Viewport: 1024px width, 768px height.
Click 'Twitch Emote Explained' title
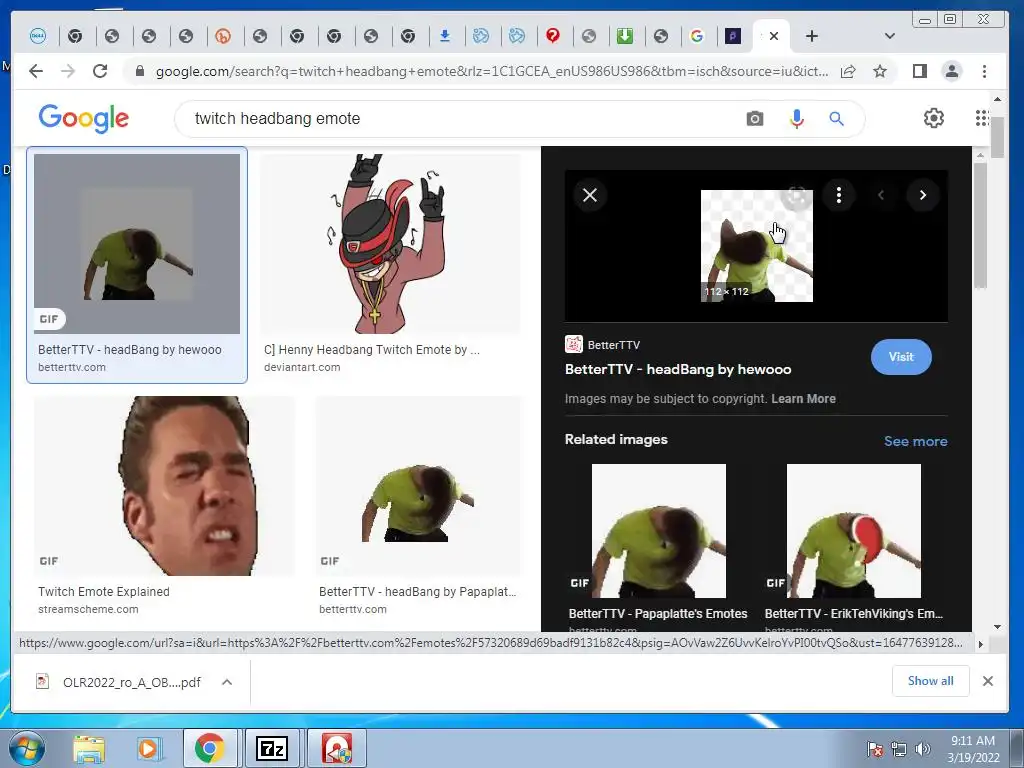pyautogui.click(x=104, y=592)
